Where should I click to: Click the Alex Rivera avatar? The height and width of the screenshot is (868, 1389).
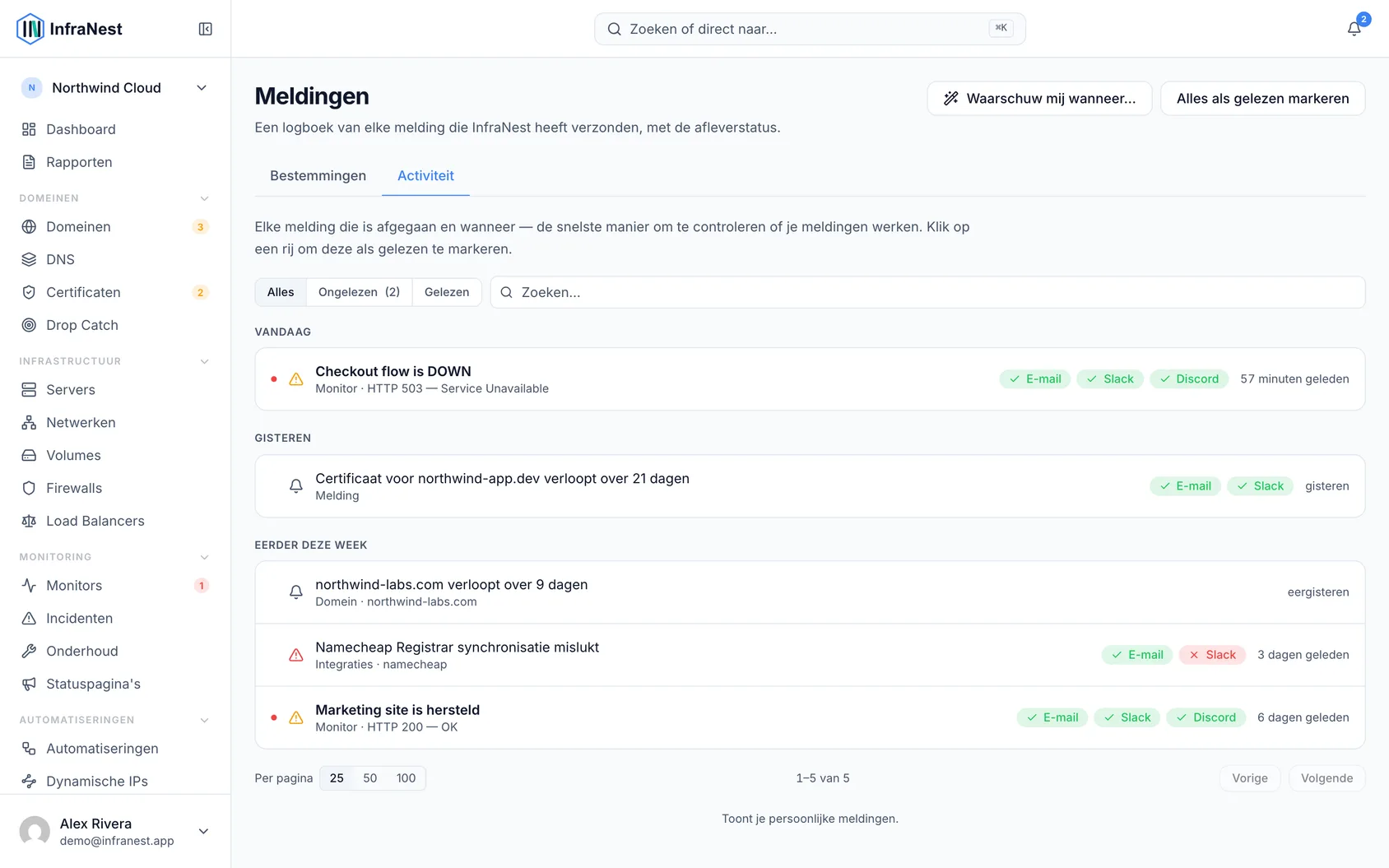(35, 831)
